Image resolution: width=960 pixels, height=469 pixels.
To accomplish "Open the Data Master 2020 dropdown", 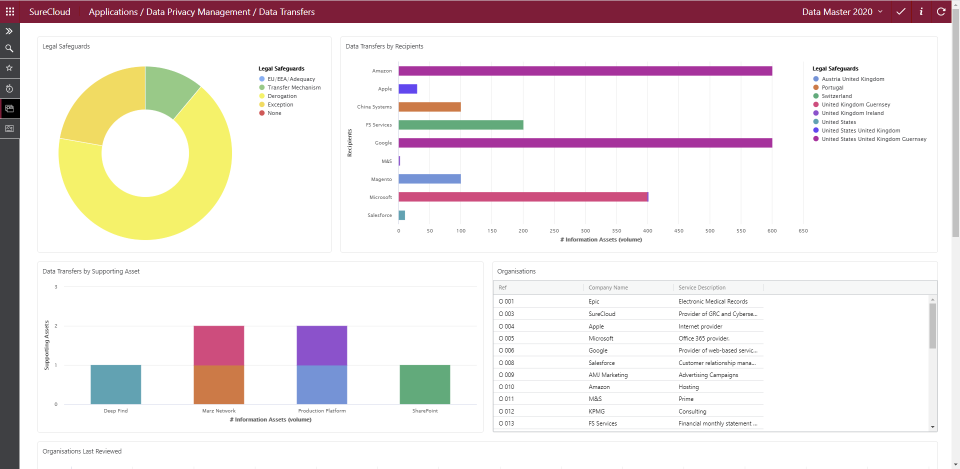I will click(x=842, y=12).
